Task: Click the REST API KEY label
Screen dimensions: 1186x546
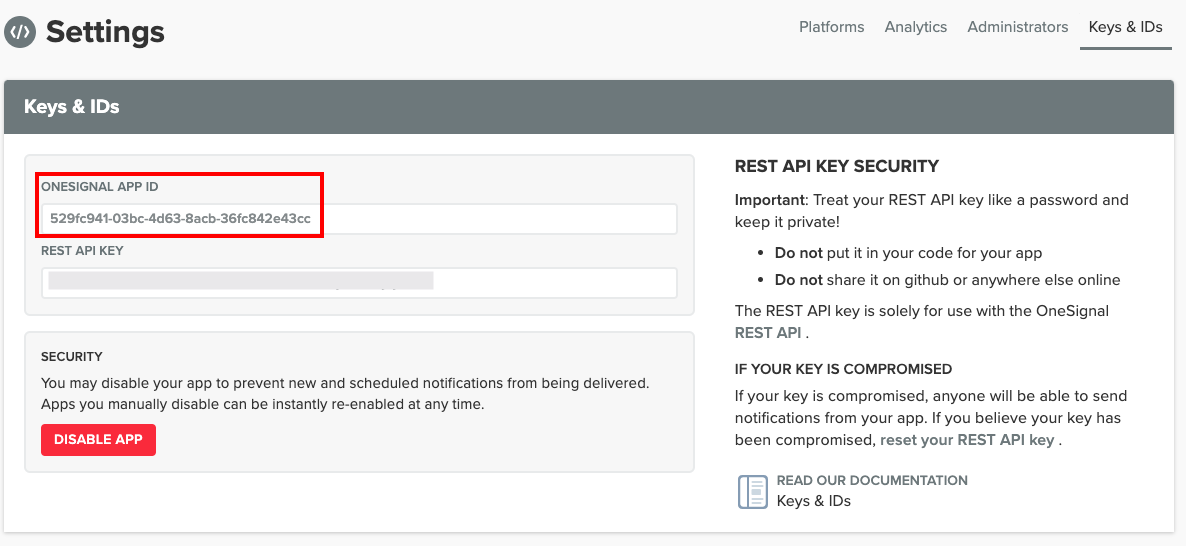Action: coord(82,250)
